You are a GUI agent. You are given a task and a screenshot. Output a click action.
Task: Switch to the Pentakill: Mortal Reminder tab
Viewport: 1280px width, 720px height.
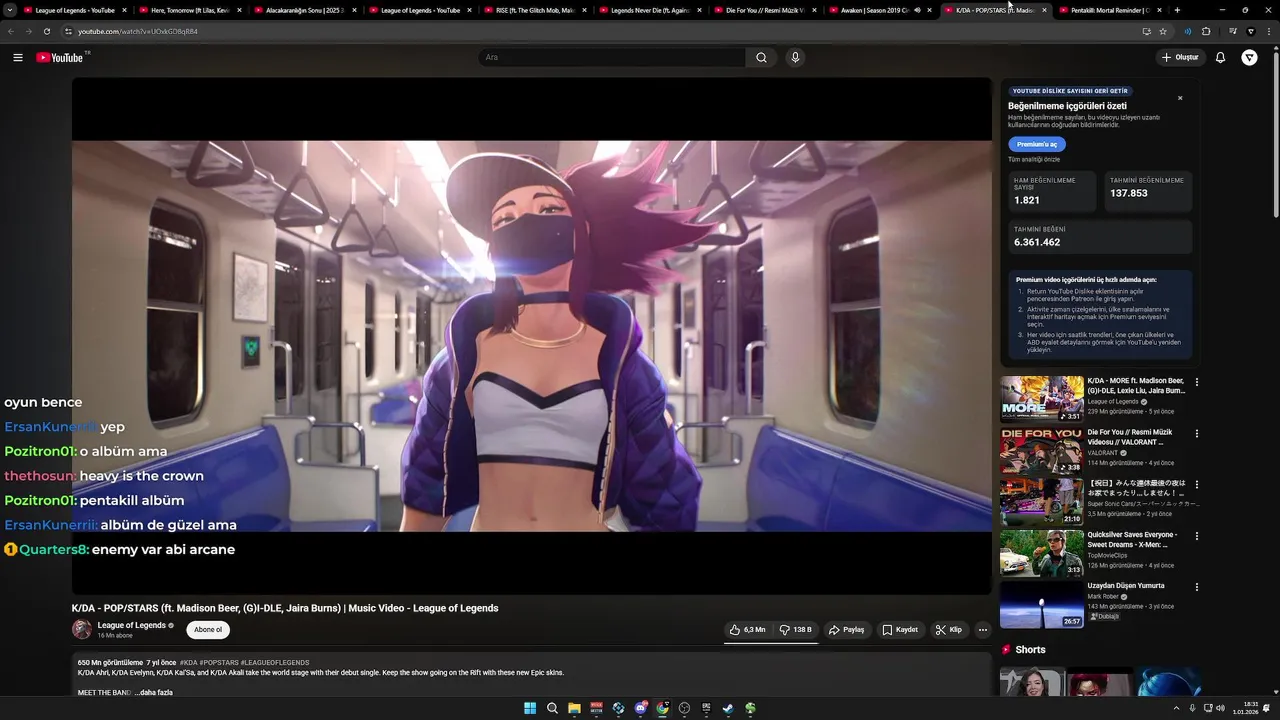(1110, 10)
